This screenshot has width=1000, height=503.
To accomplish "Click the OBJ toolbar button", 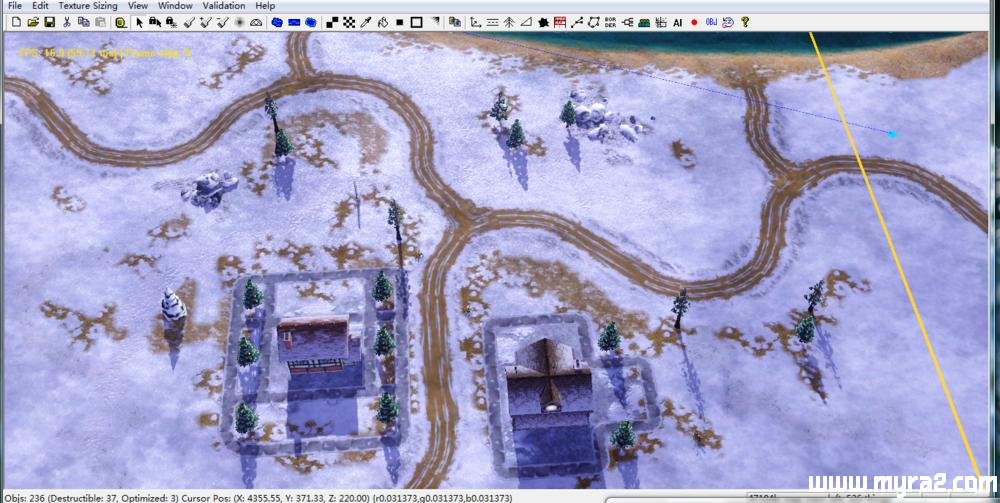I will (x=711, y=21).
